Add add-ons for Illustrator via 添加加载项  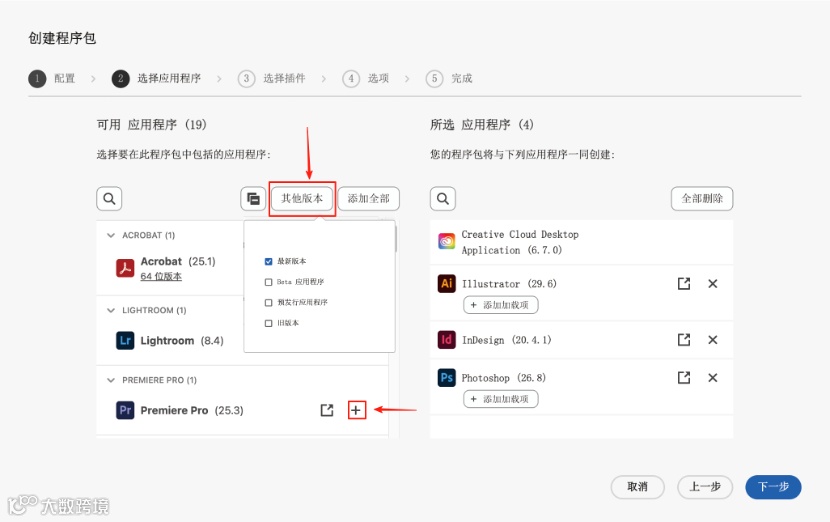coord(501,305)
